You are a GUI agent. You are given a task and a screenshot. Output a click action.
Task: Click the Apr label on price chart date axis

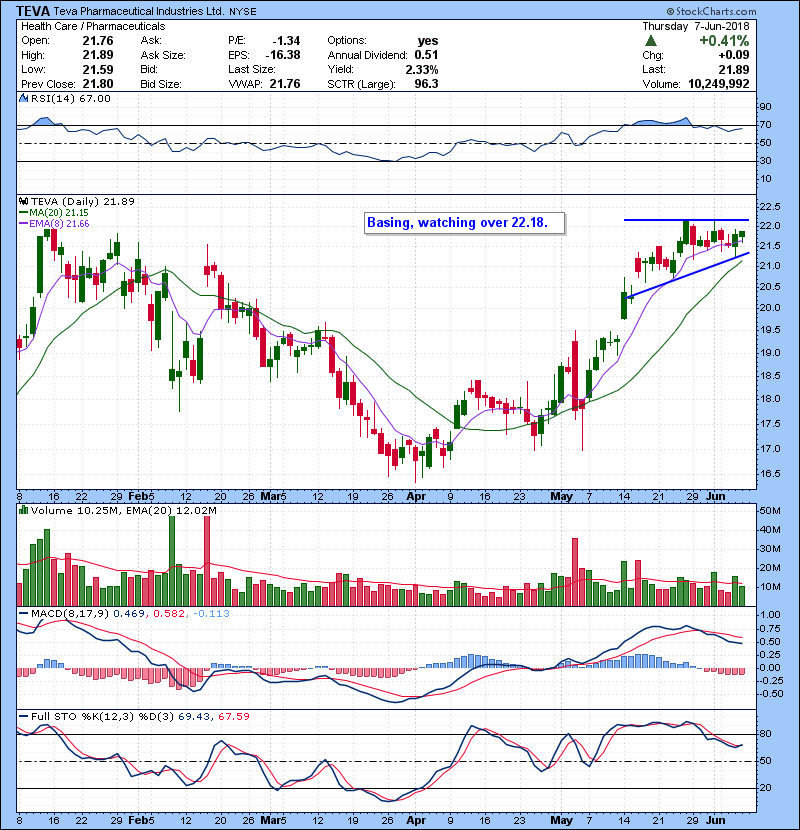click(x=416, y=497)
